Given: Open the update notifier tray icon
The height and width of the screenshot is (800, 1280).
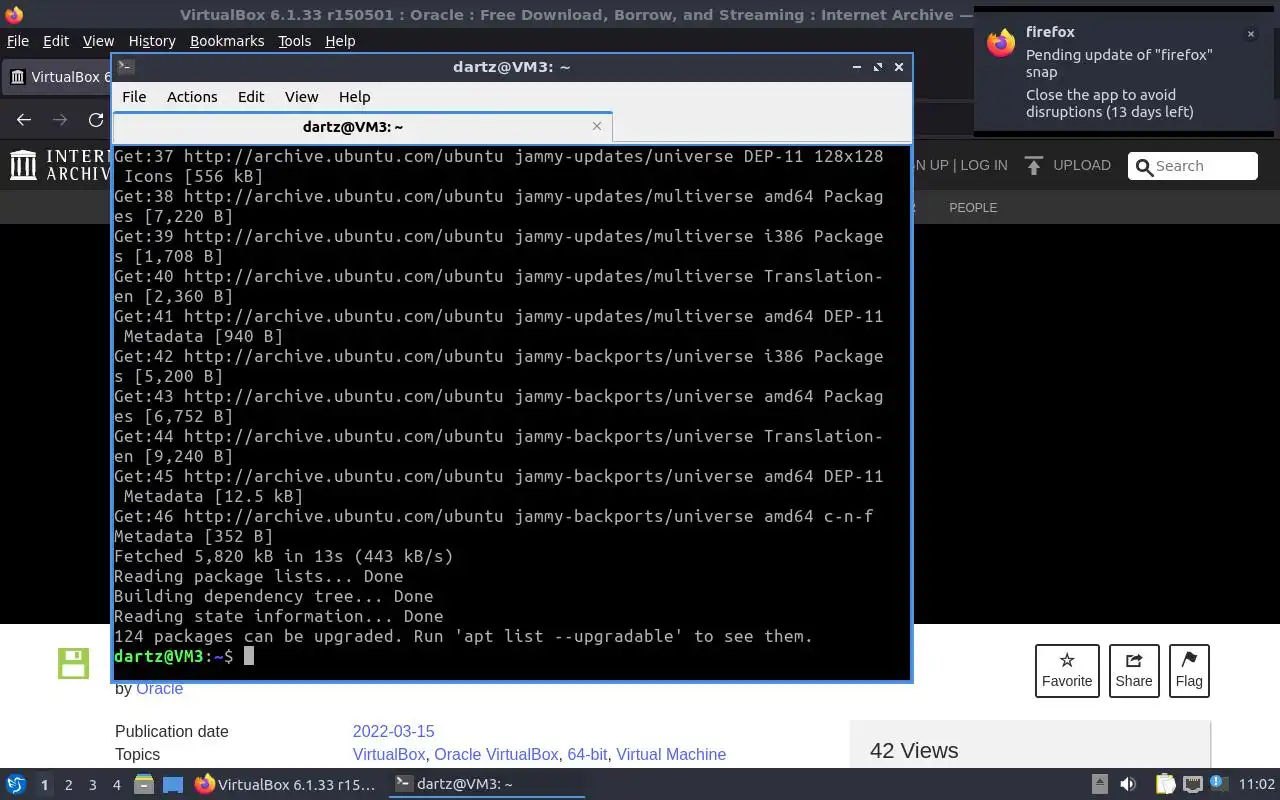Looking at the screenshot, I should 1220,785.
